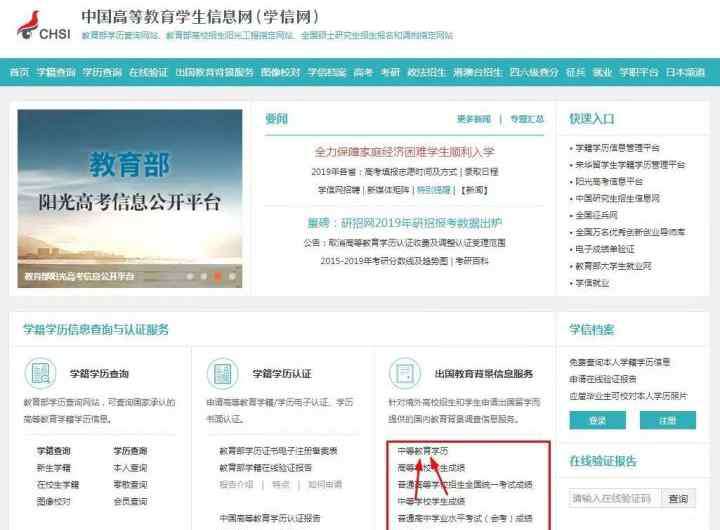
Task: Open quick link 学籍学历信息管理平台
Action: (x=617, y=148)
